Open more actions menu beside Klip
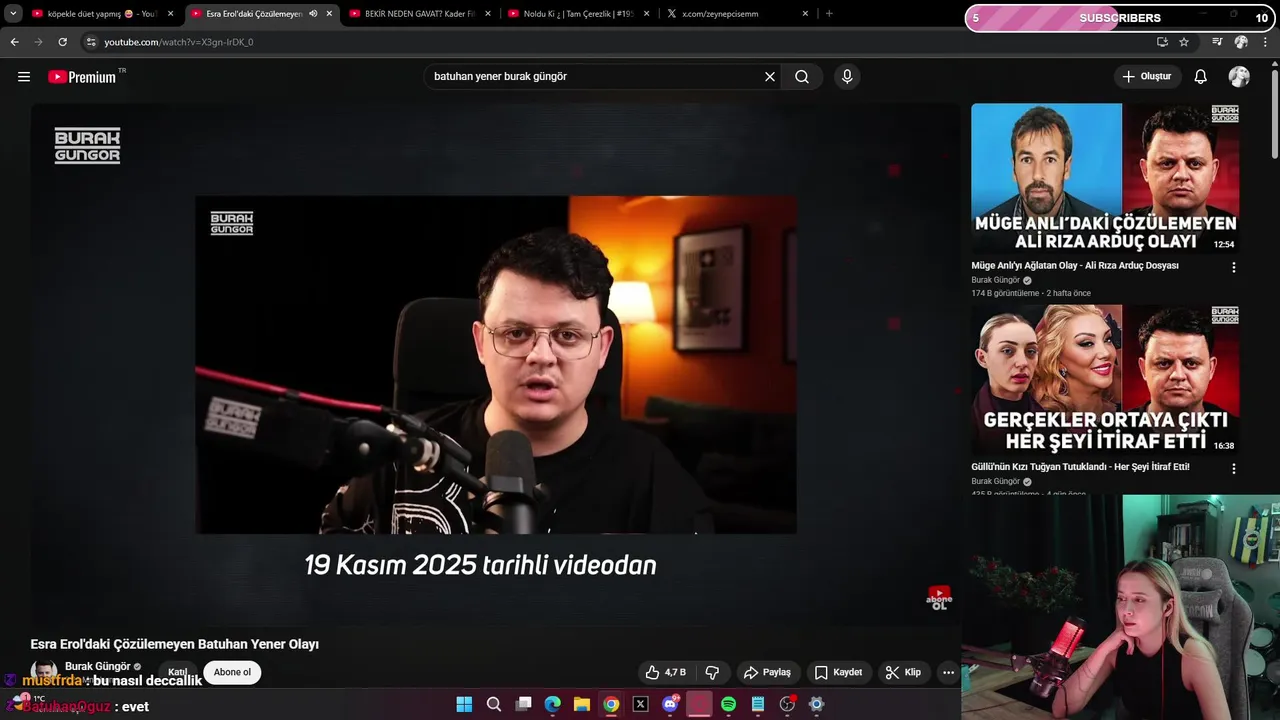This screenshot has width=1280, height=720. click(948, 672)
